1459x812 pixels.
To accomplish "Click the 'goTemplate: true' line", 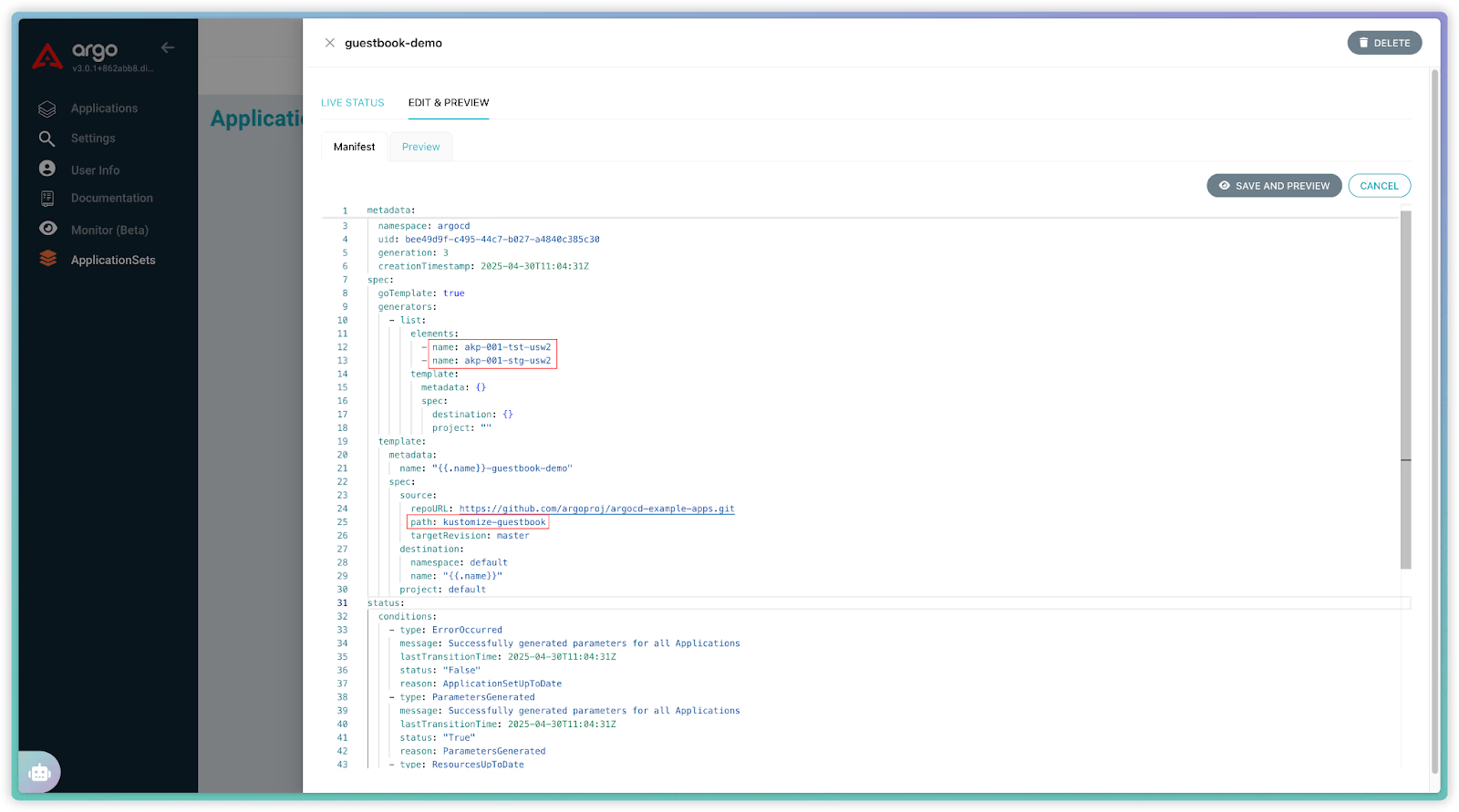I will 421,293.
